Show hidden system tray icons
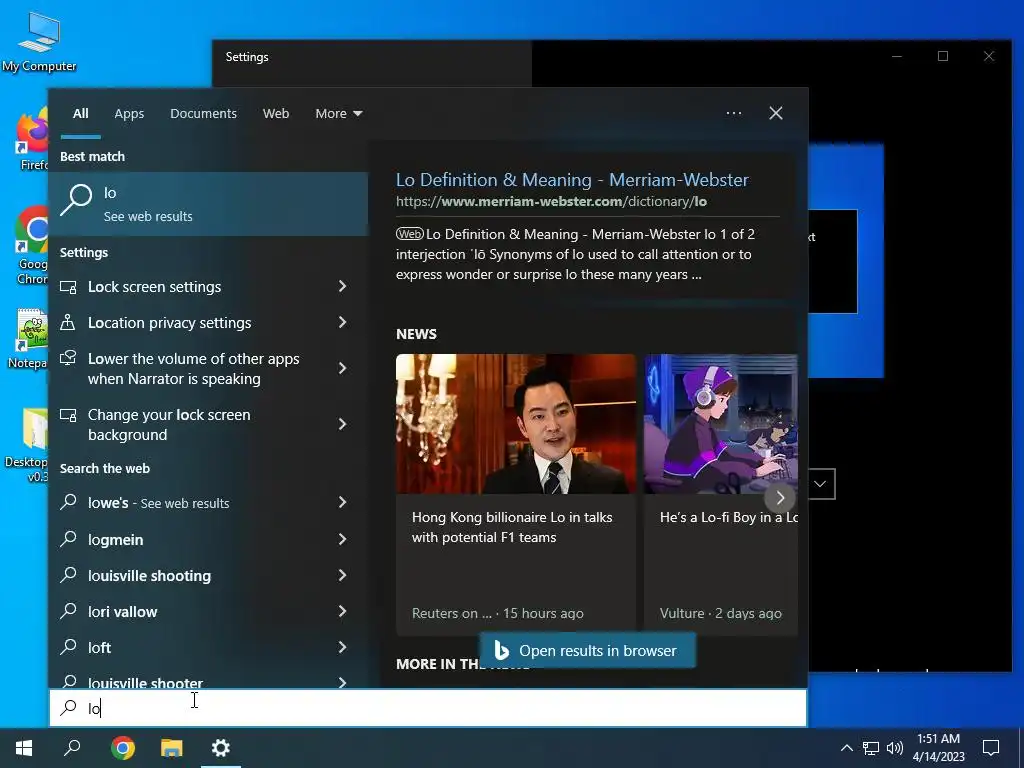The height and width of the screenshot is (768, 1024). (x=846, y=748)
